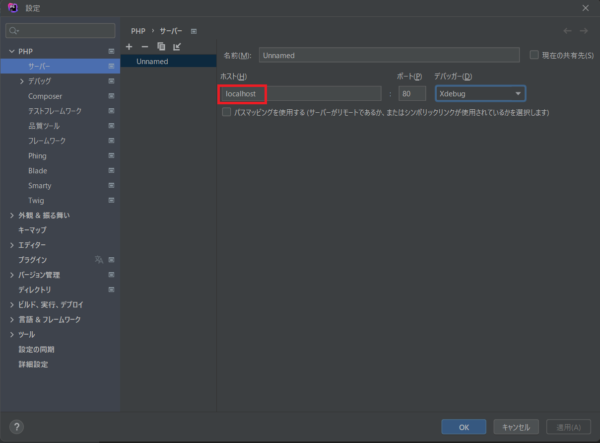Click the remove server minus icon
This screenshot has width=600, height=443.
click(144, 47)
